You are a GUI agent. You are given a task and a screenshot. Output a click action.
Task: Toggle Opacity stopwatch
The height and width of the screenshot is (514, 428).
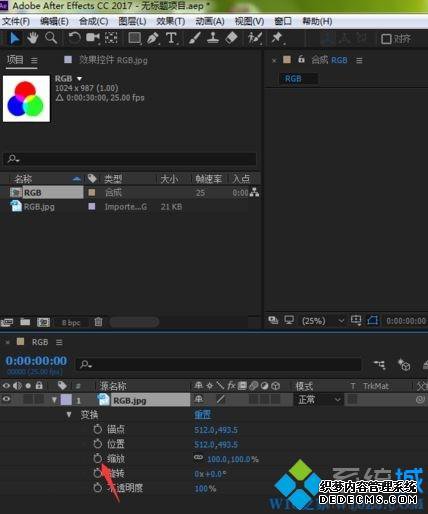pos(97,488)
